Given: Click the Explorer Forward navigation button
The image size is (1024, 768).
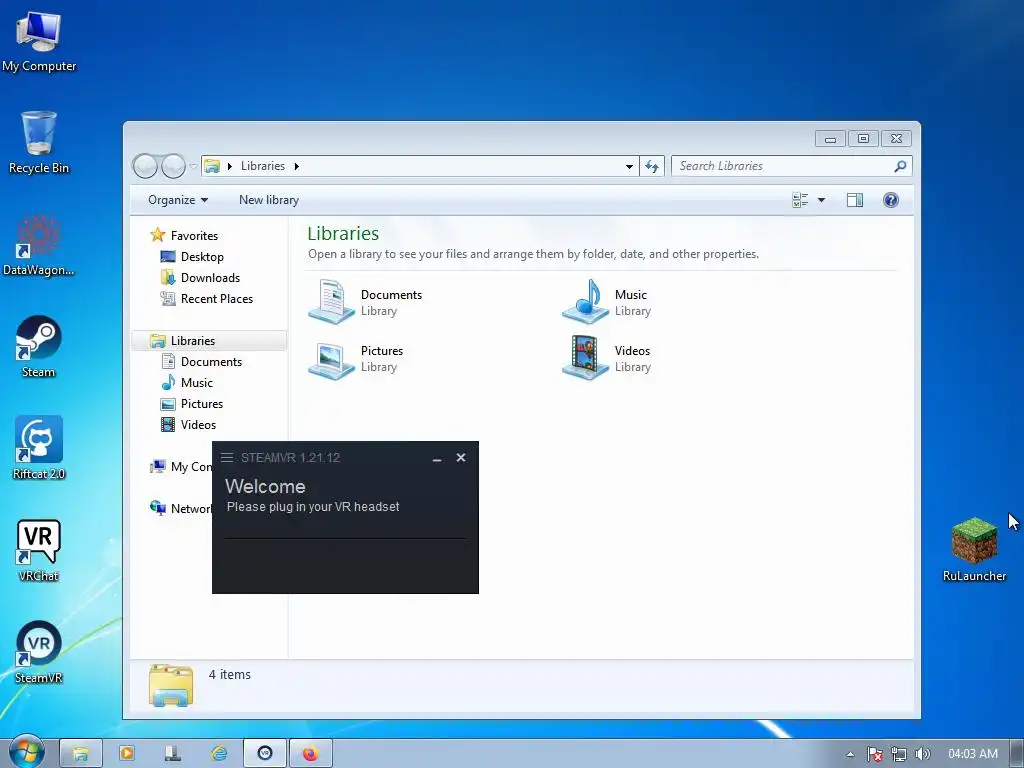Looking at the screenshot, I should click(173, 167).
